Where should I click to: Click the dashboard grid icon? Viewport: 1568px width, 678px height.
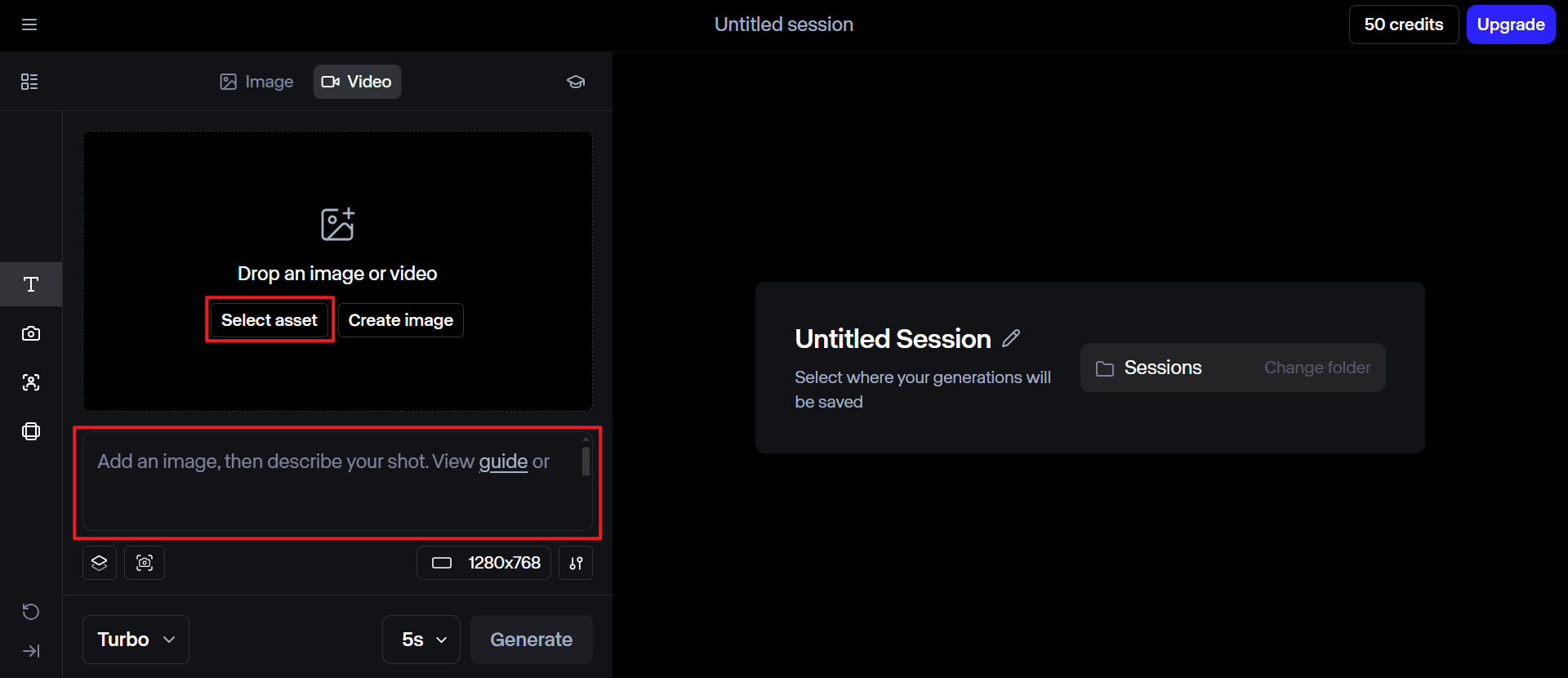pos(29,82)
